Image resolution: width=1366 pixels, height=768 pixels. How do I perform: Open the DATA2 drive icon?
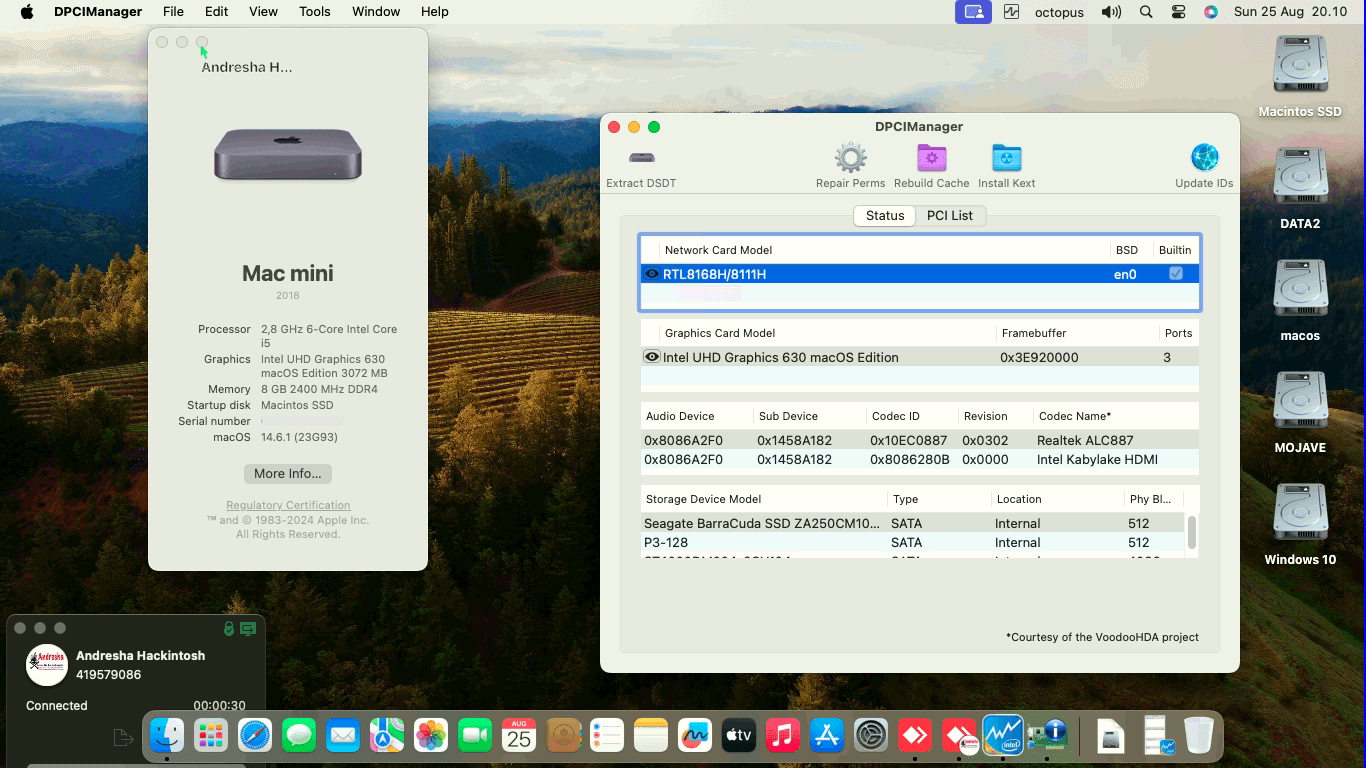tap(1300, 178)
